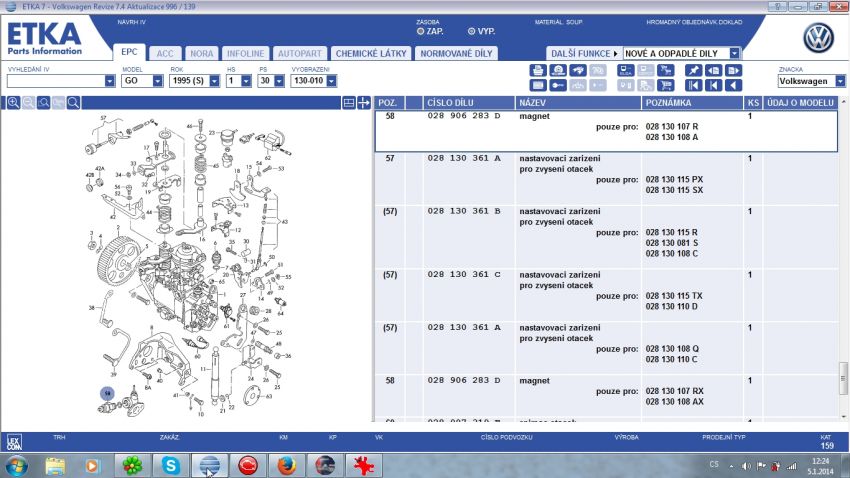Click the key icon in the toolbar

pos(558,85)
